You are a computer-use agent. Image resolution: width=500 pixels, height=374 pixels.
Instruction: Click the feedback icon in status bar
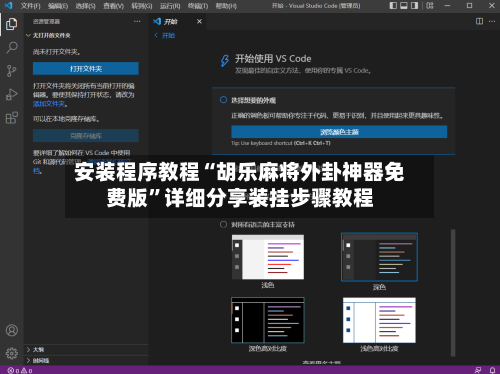click(478, 370)
